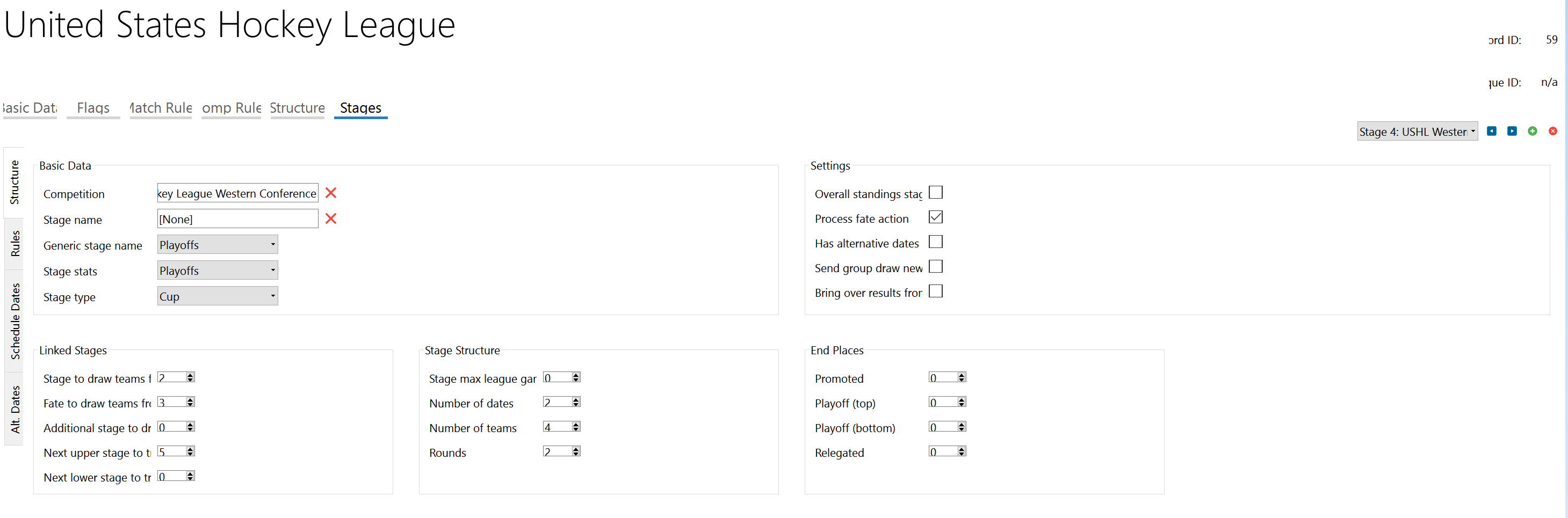
Task: Increase the Number of teams spinner value
Action: 576,424
